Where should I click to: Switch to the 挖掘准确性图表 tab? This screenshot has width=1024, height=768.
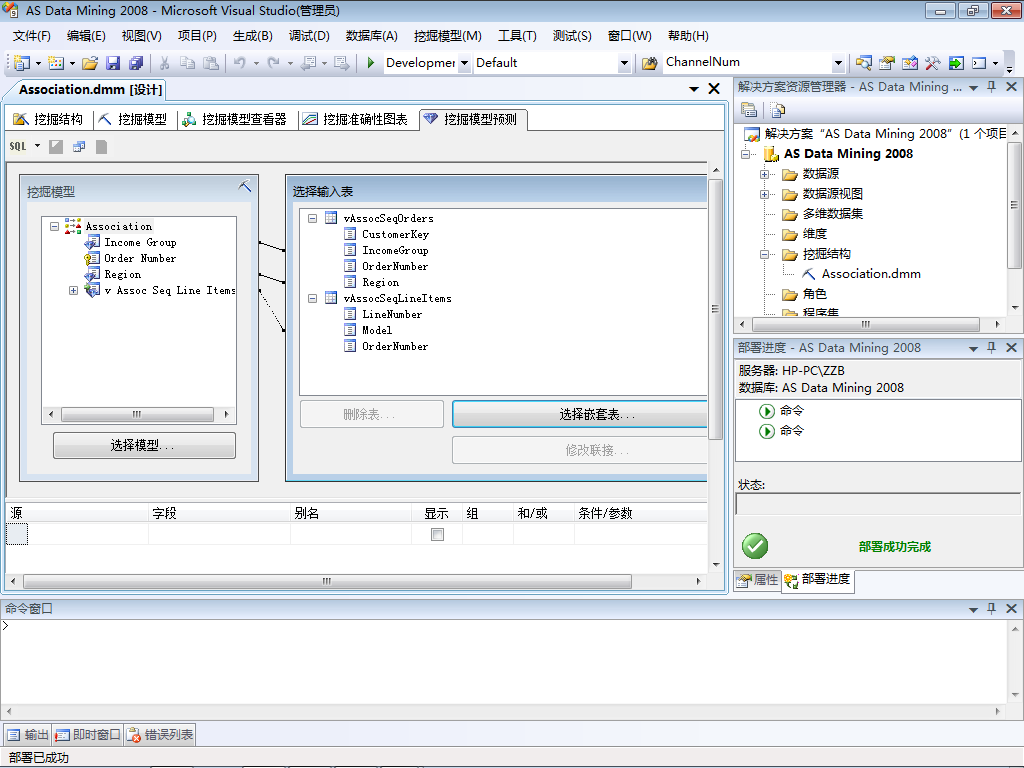(356, 120)
